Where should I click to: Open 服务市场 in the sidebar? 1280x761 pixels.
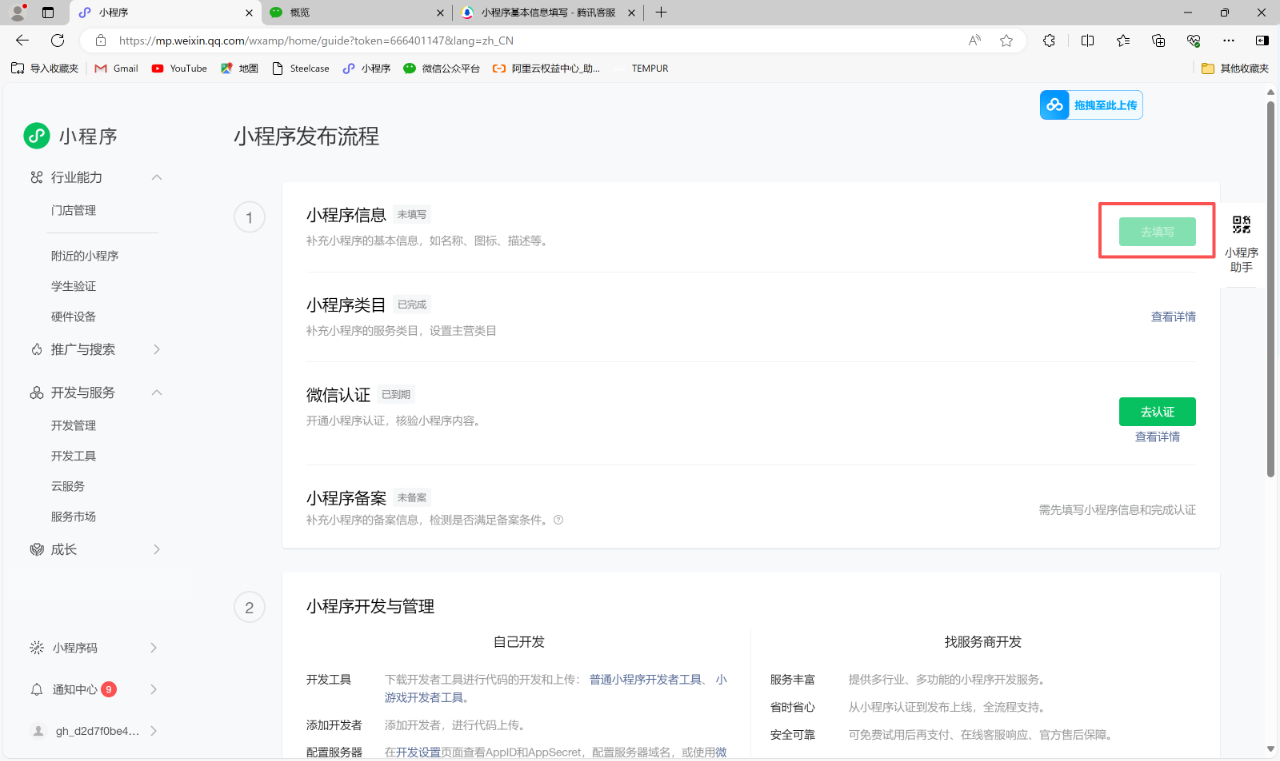[74, 517]
